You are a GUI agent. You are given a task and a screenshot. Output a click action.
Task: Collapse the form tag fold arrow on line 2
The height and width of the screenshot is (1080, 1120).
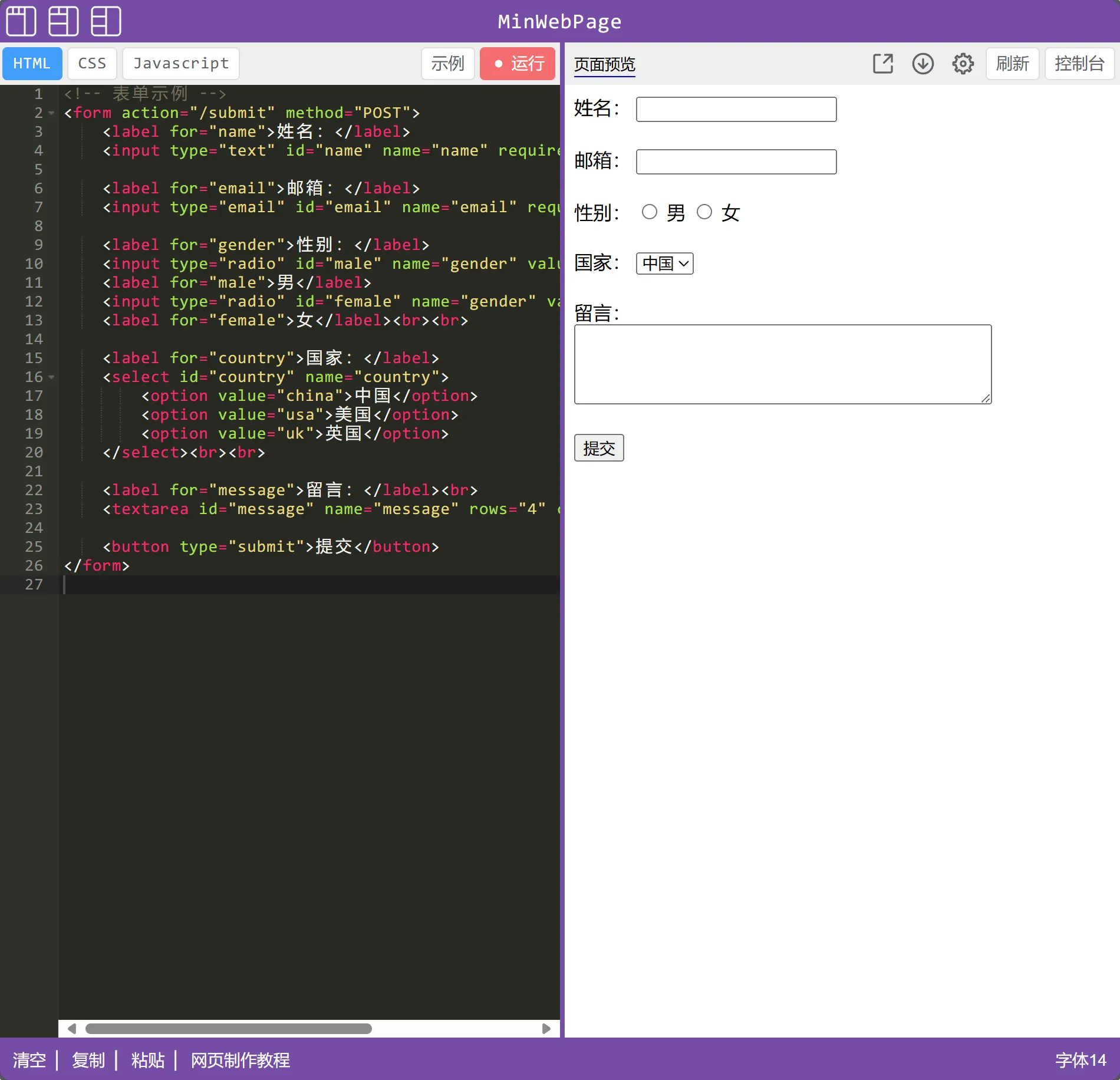(x=51, y=113)
